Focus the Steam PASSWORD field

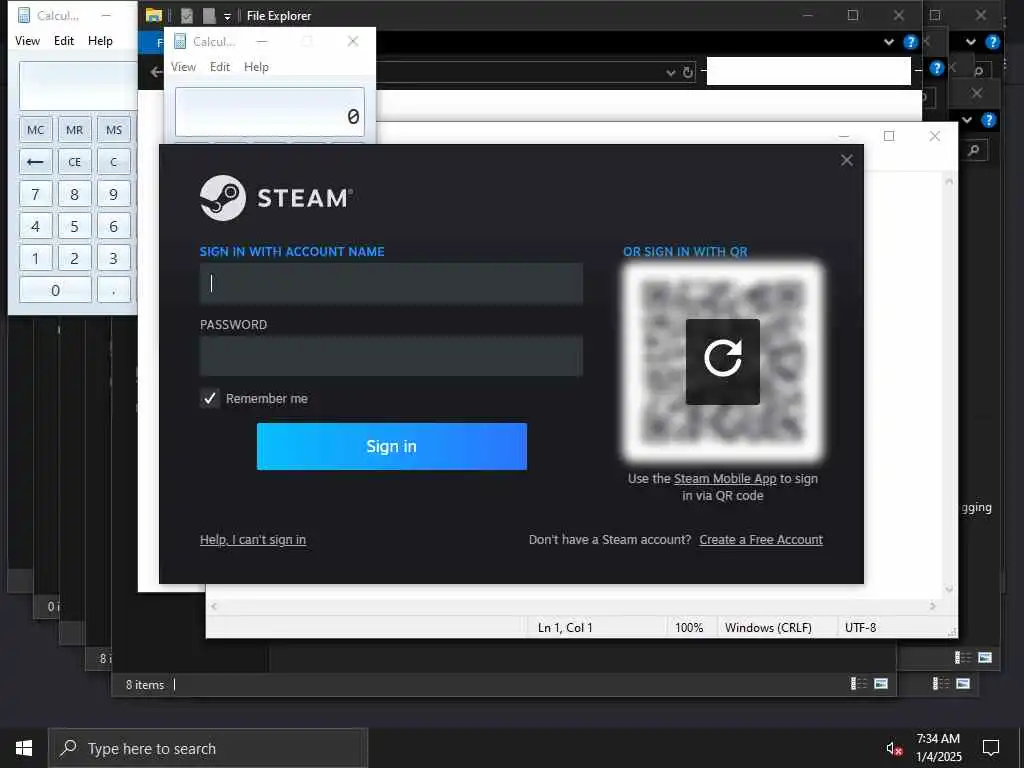(x=391, y=356)
